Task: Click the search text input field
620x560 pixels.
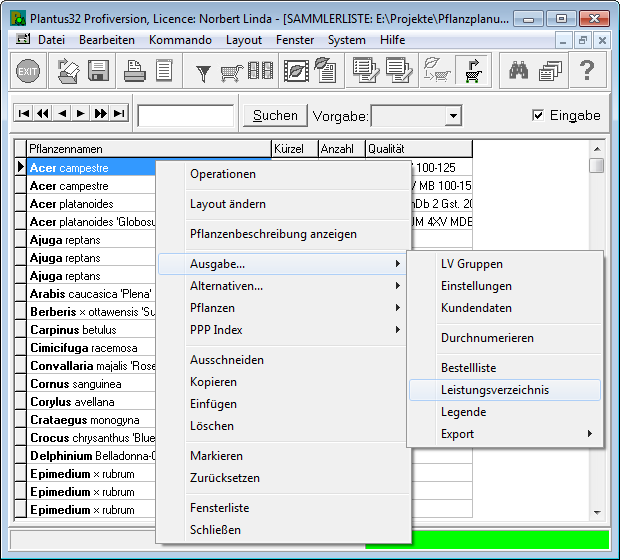Action: tap(185, 116)
